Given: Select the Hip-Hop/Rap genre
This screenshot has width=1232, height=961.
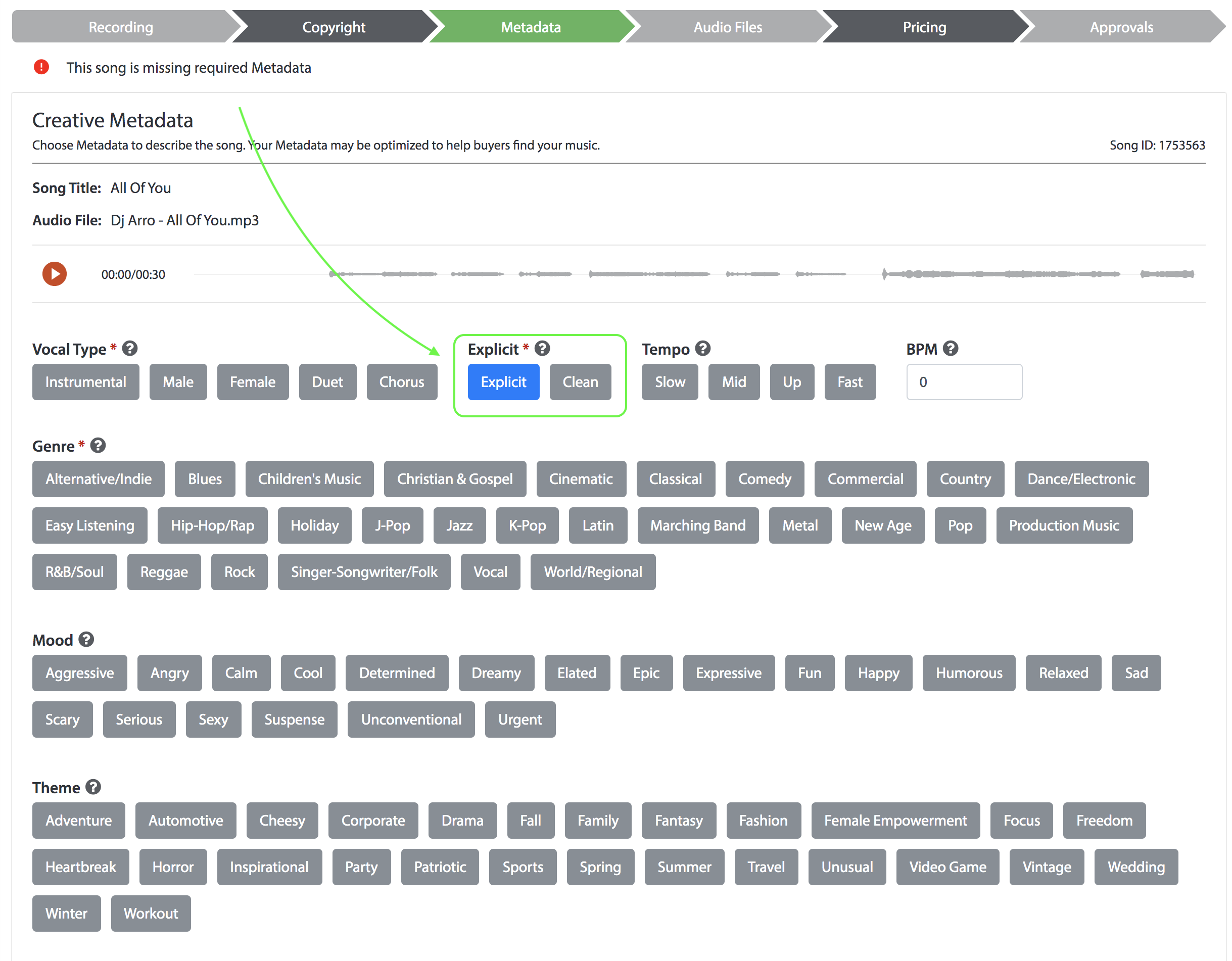Looking at the screenshot, I should click(213, 525).
